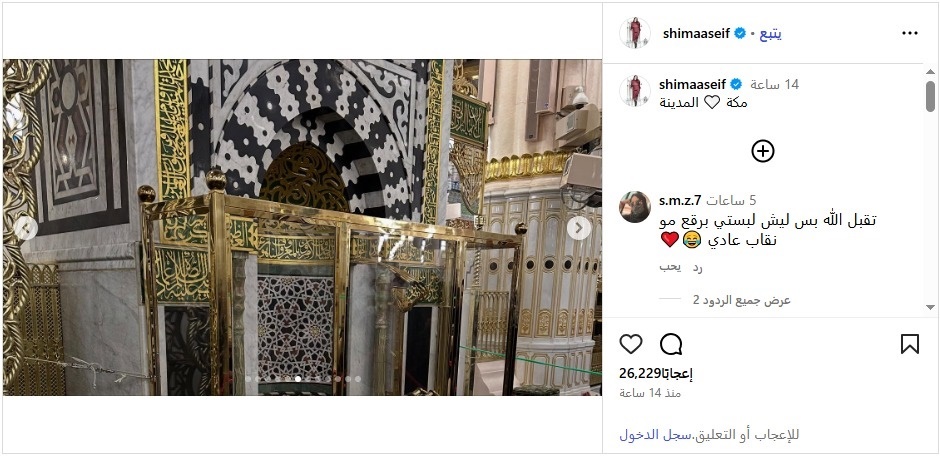Open comments with the speech bubble icon
This screenshot has height=459, width=940.
(x=671, y=345)
